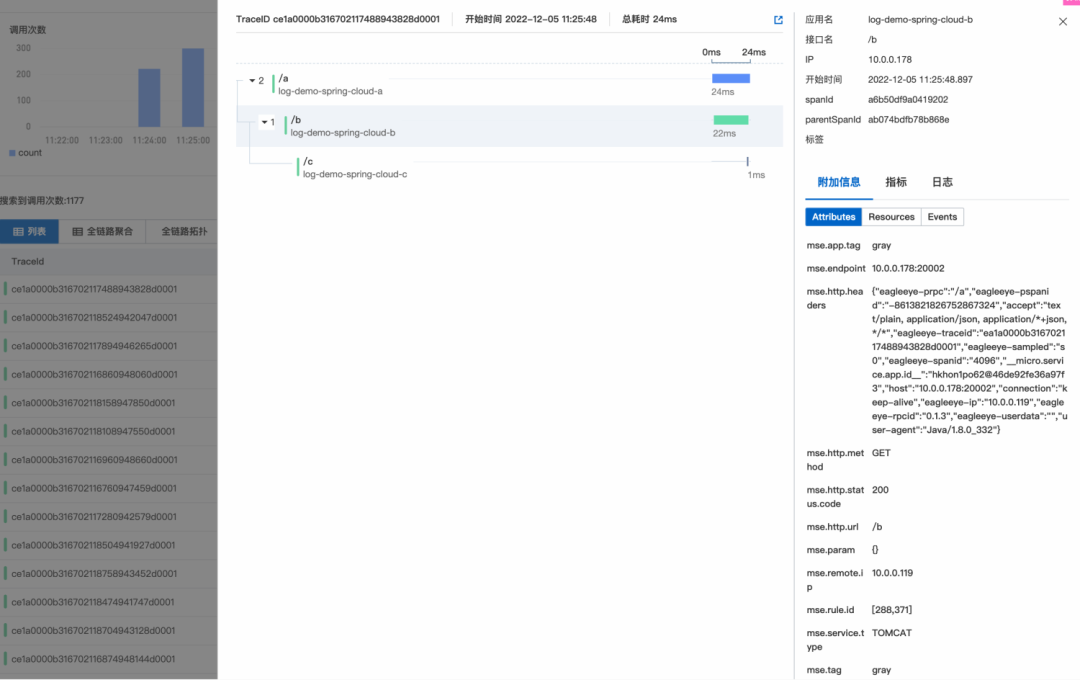Select the /c span row

coord(509,167)
